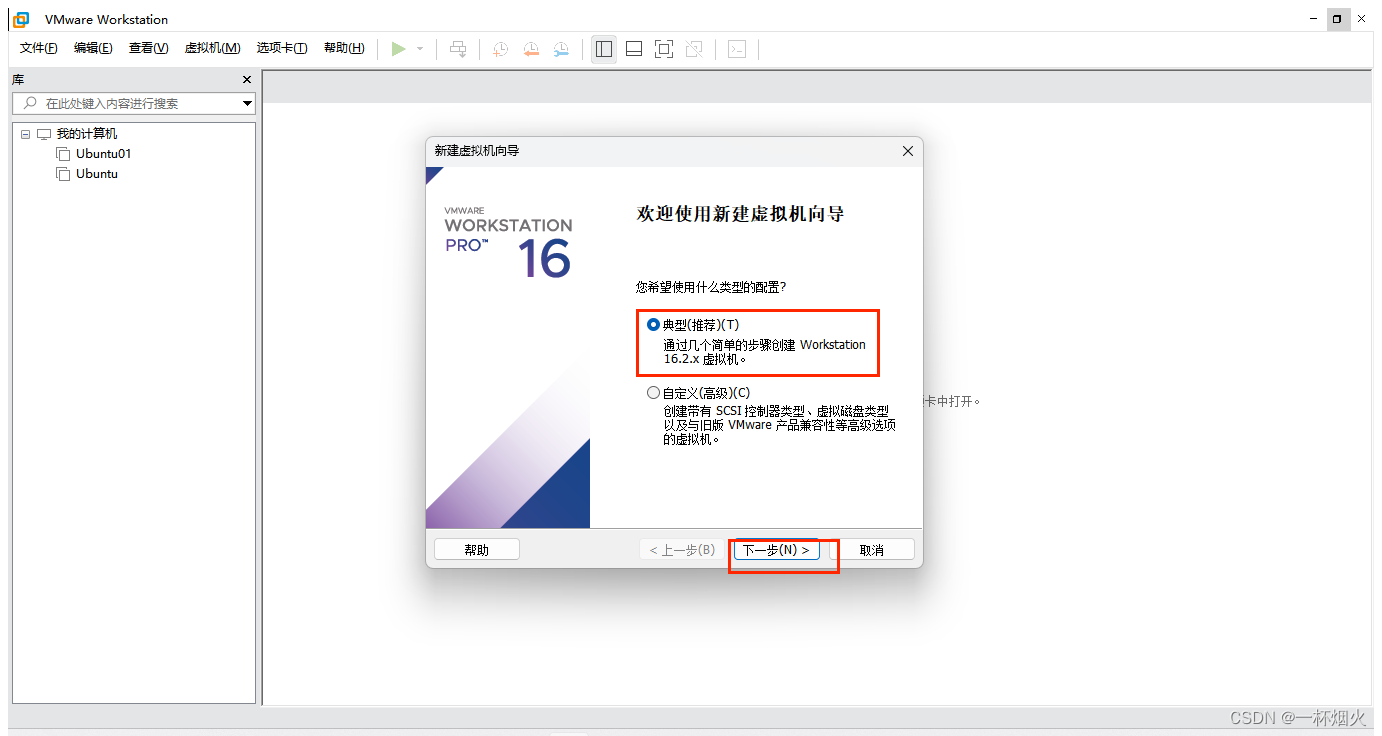Click the full screen mode icon

click(x=664, y=49)
